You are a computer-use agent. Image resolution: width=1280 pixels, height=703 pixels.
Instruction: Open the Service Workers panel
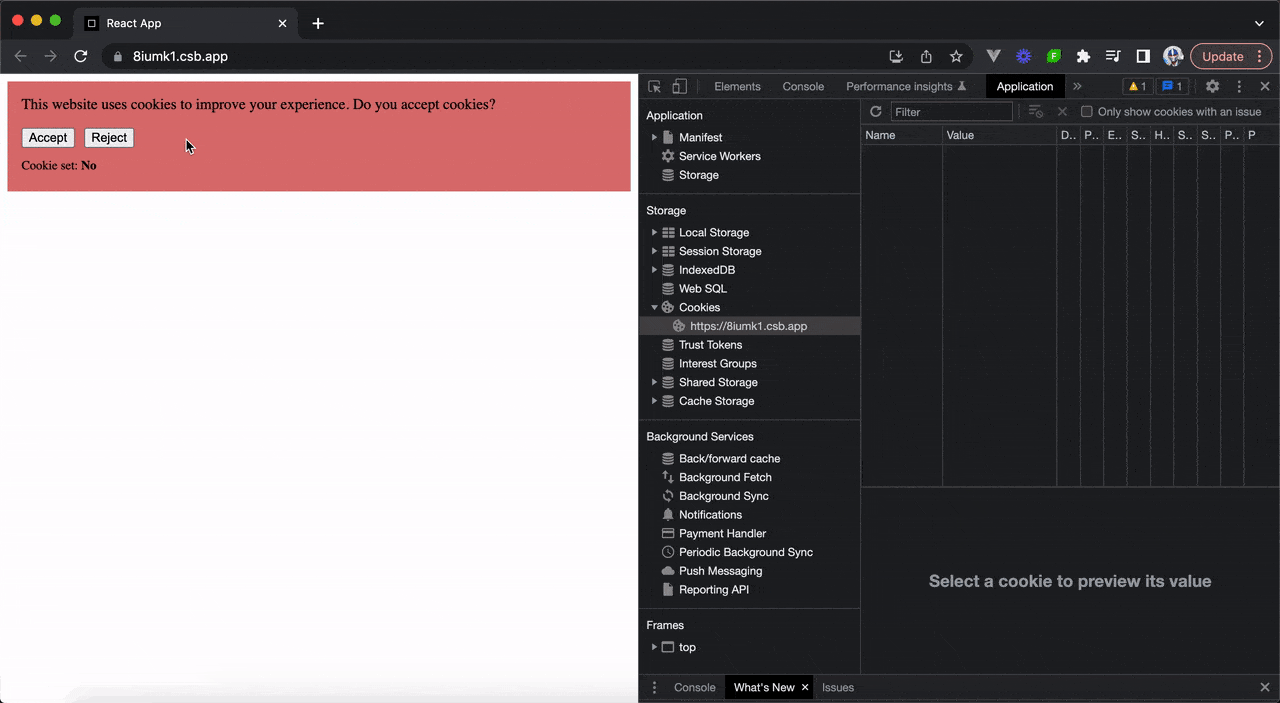(x=719, y=156)
